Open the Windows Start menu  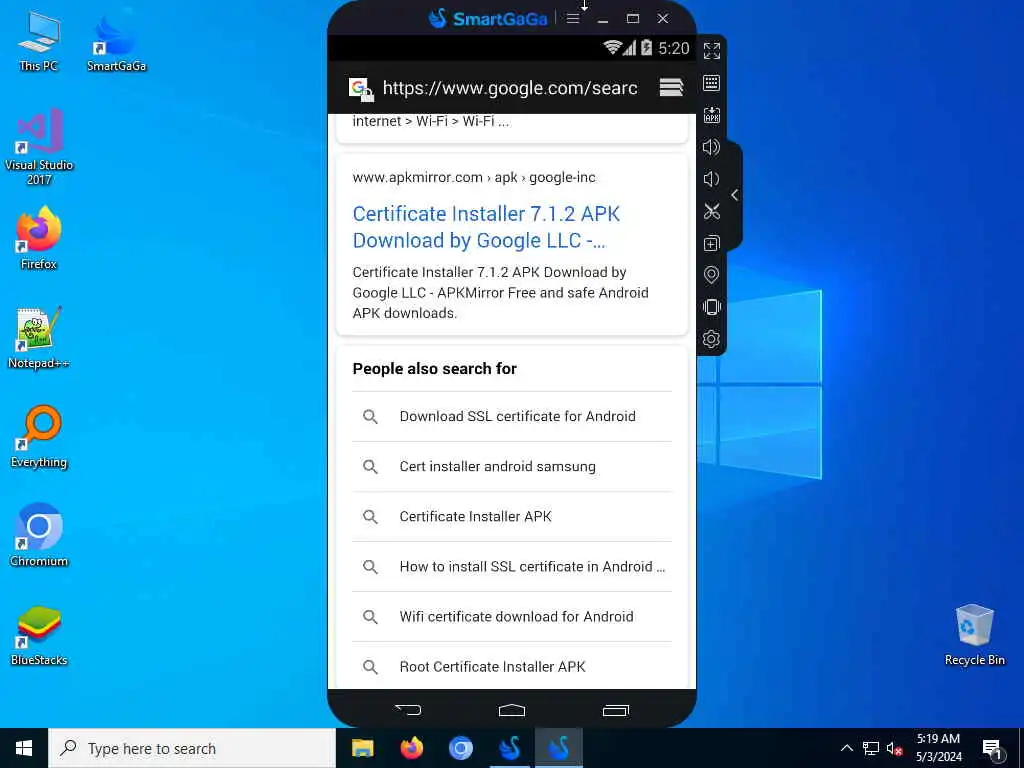(24, 748)
